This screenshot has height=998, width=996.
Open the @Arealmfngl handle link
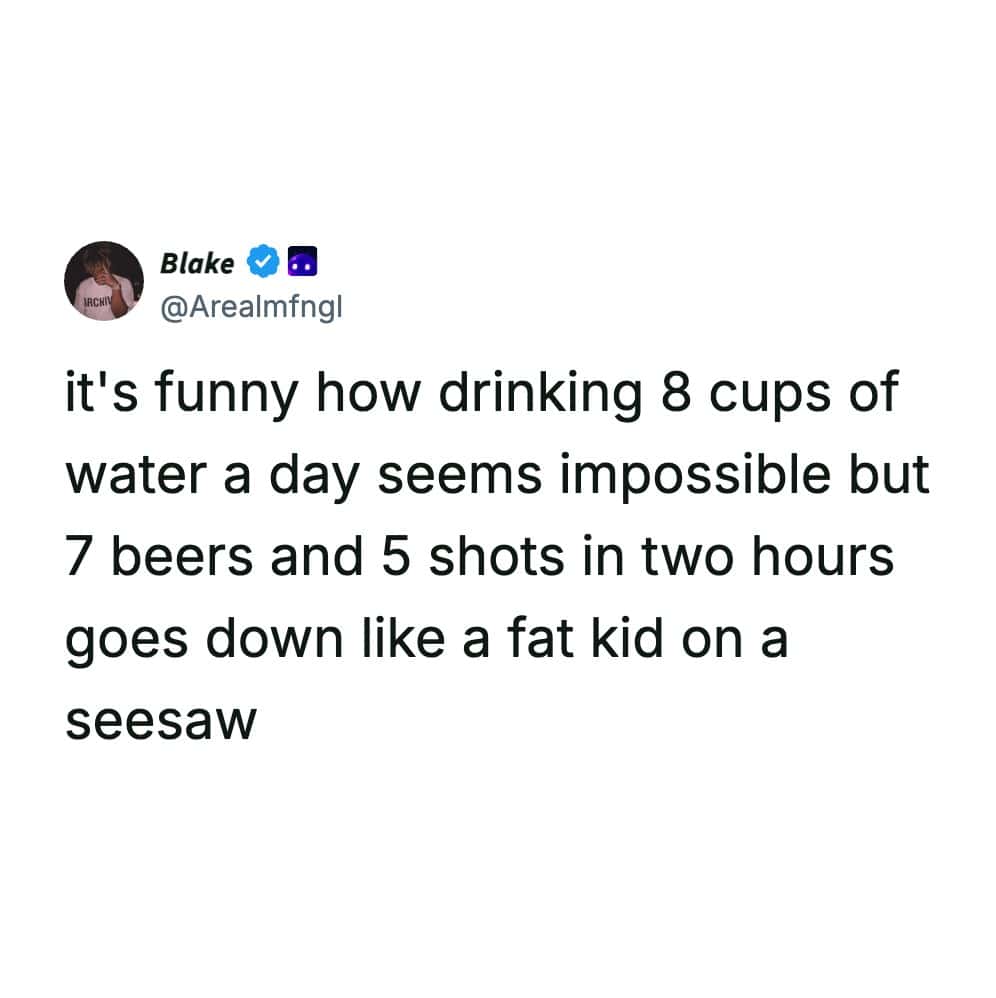point(251,308)
